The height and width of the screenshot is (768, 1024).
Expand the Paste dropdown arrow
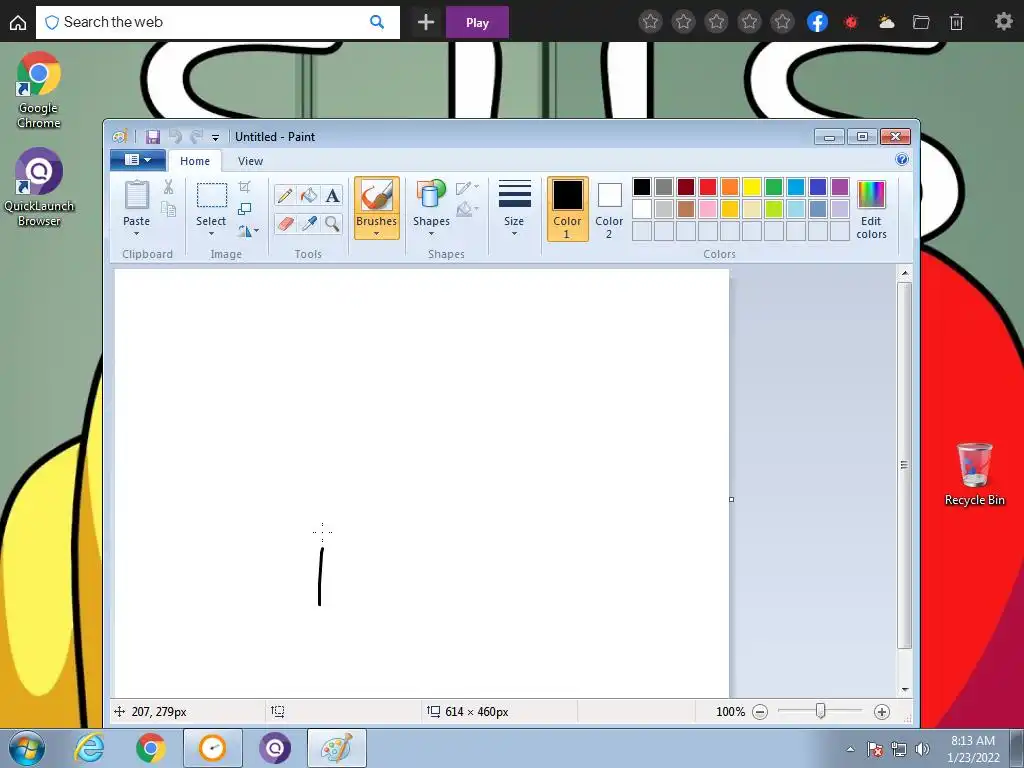point(136,234)
